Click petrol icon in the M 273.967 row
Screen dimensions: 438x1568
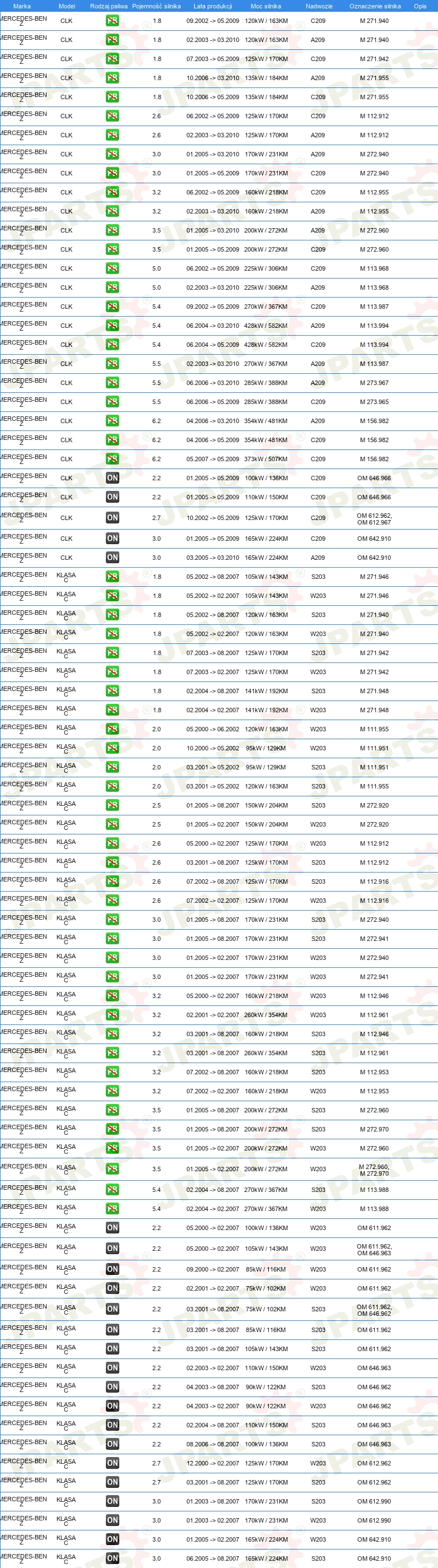tap(113, 383)
